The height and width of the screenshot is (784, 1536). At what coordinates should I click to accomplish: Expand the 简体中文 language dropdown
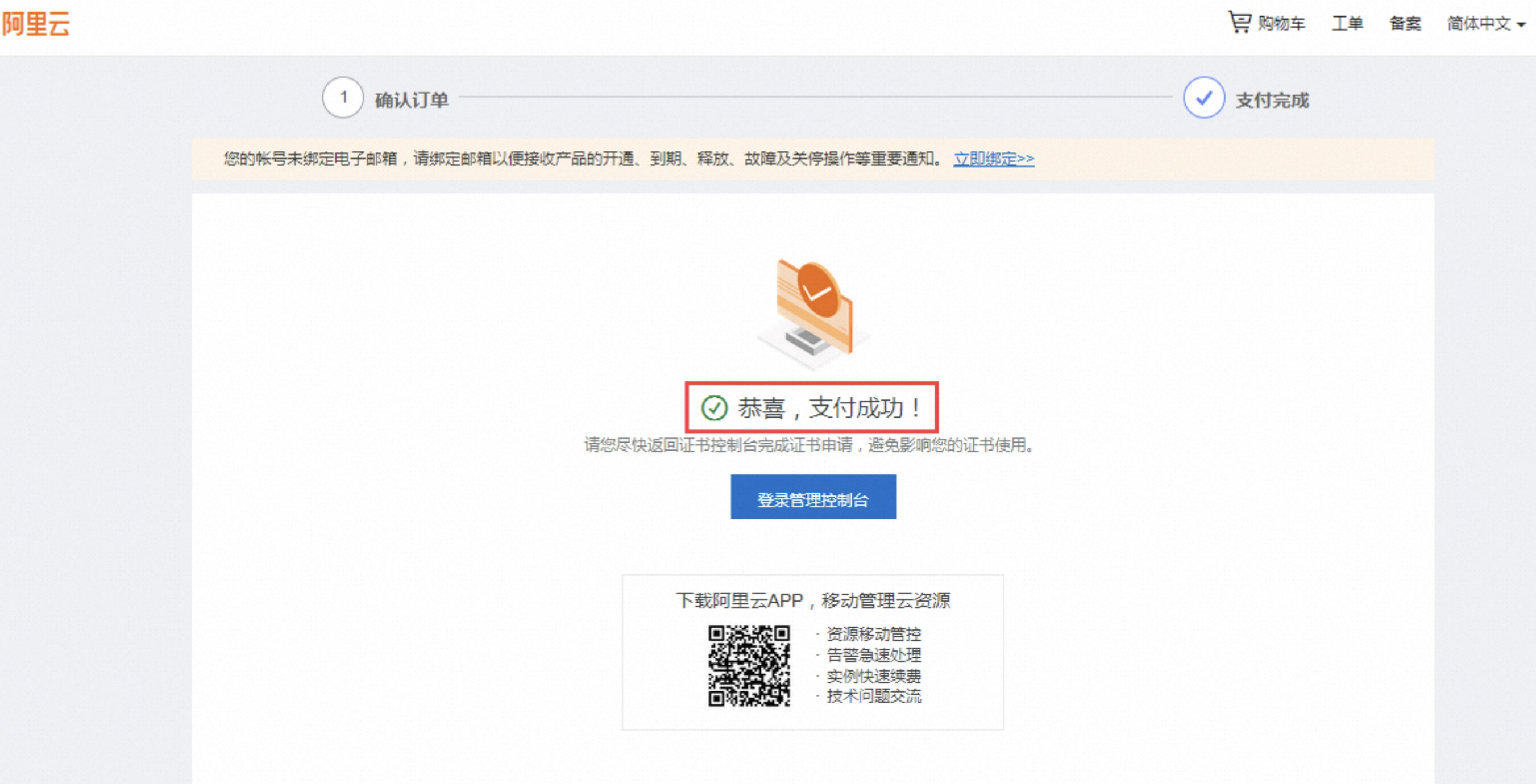[1486, 24]
